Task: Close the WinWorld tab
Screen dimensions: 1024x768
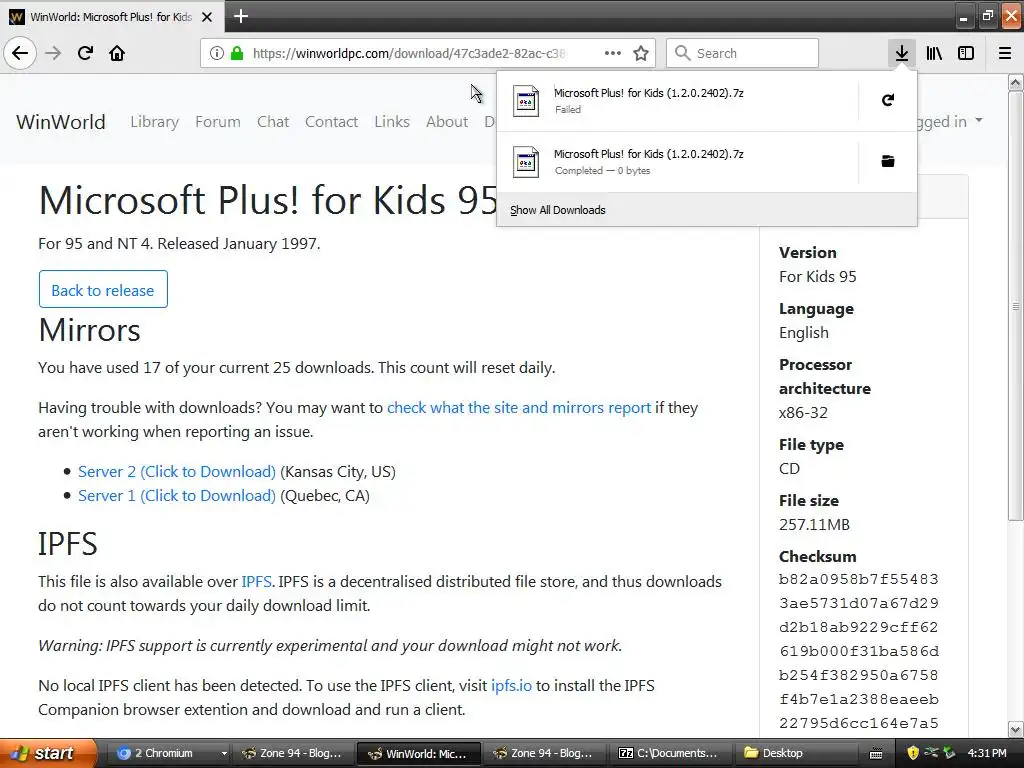Action: (x=207, y=17)
